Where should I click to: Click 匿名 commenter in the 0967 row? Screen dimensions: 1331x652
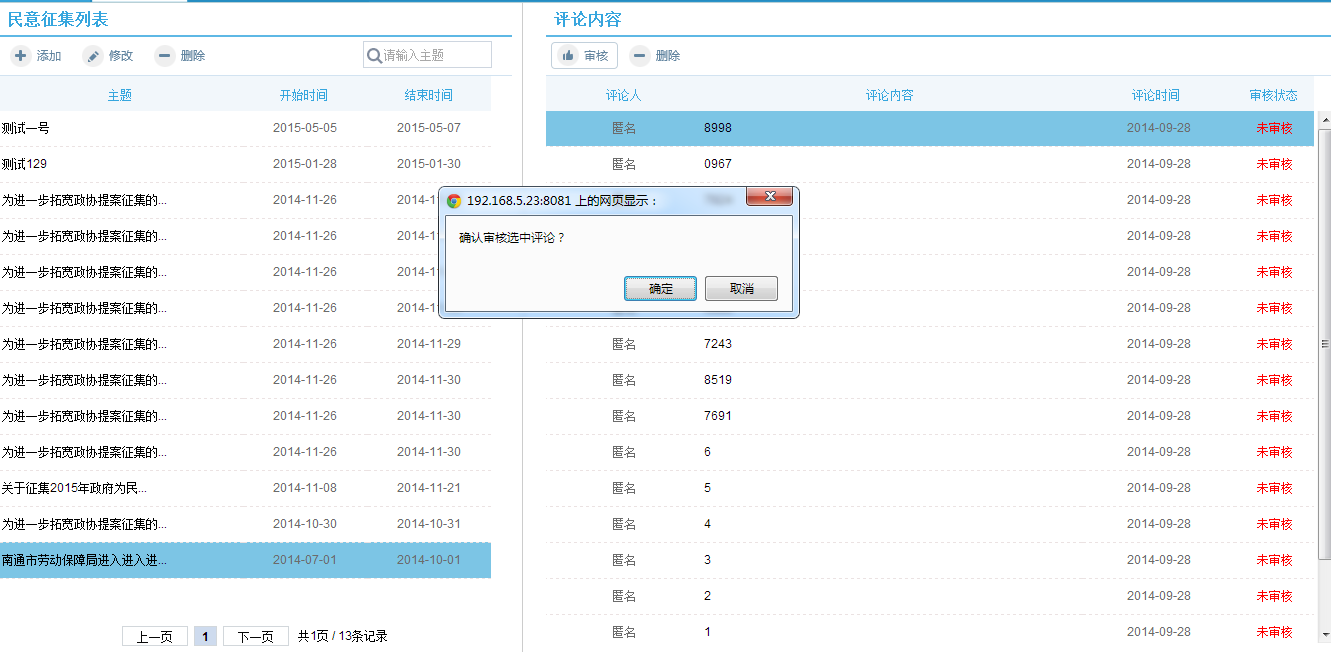[x=624, y=164]
